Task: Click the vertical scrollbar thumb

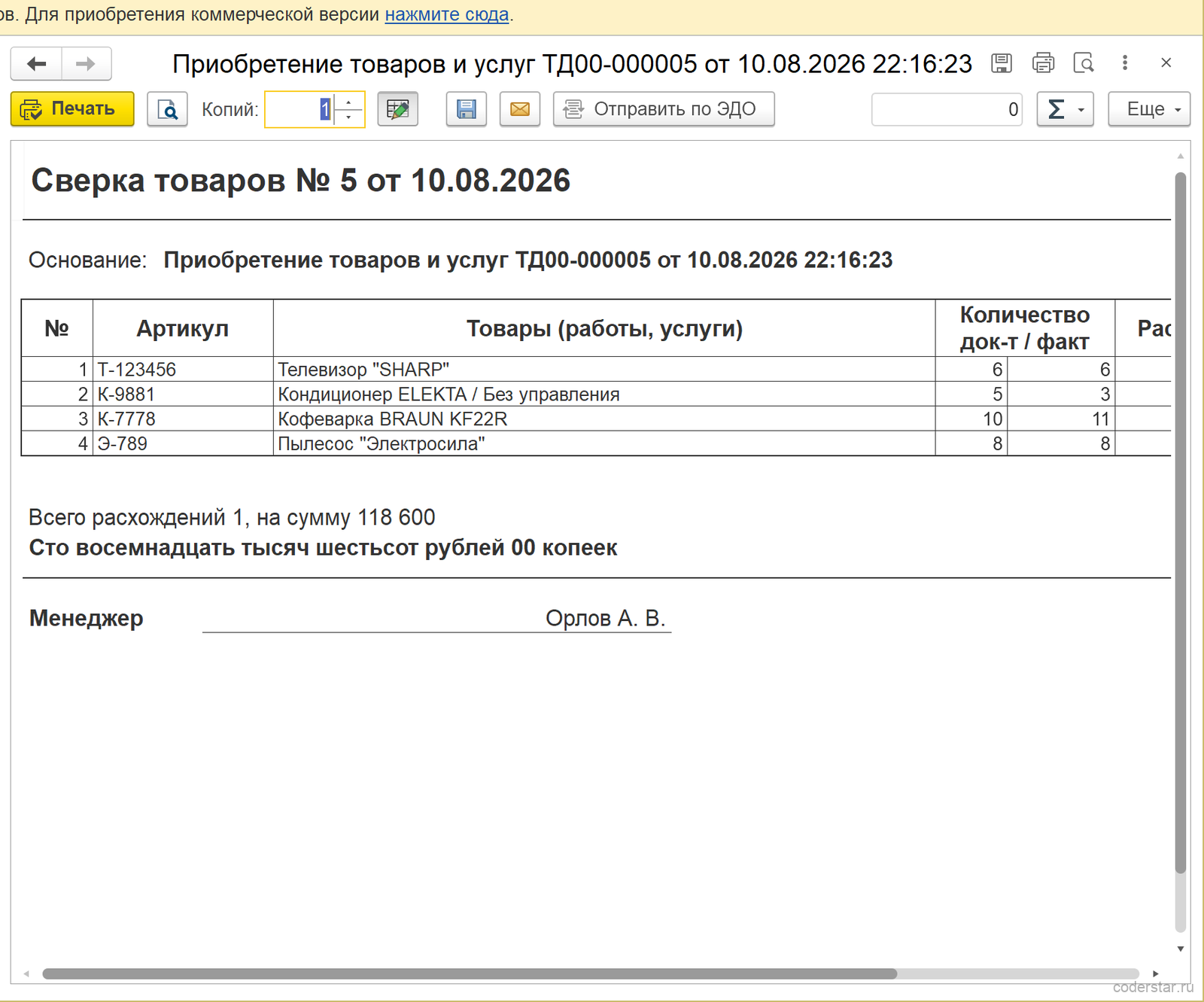Action: [x=1181, y=522]
